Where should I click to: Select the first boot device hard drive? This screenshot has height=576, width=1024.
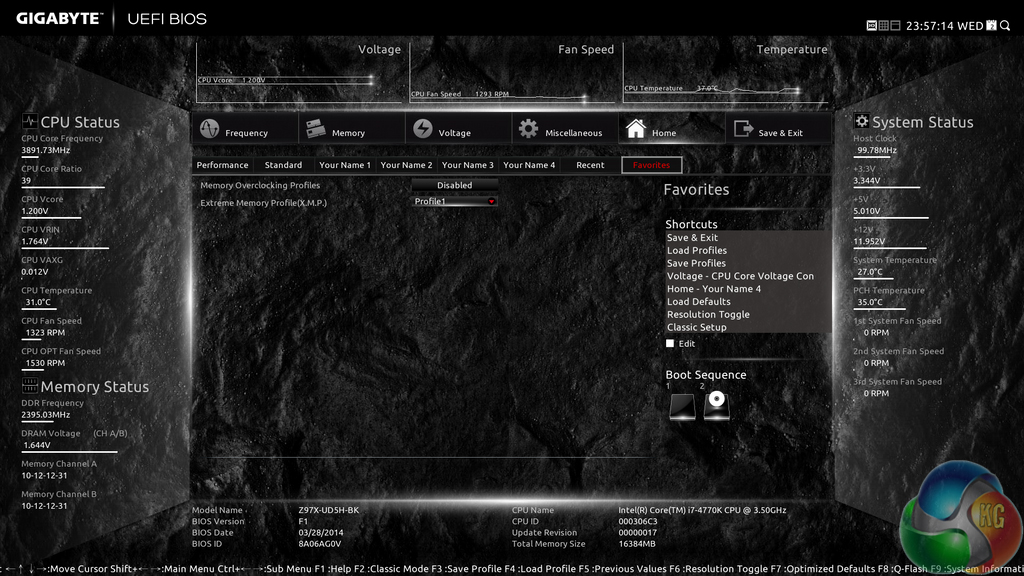point(682,406)
